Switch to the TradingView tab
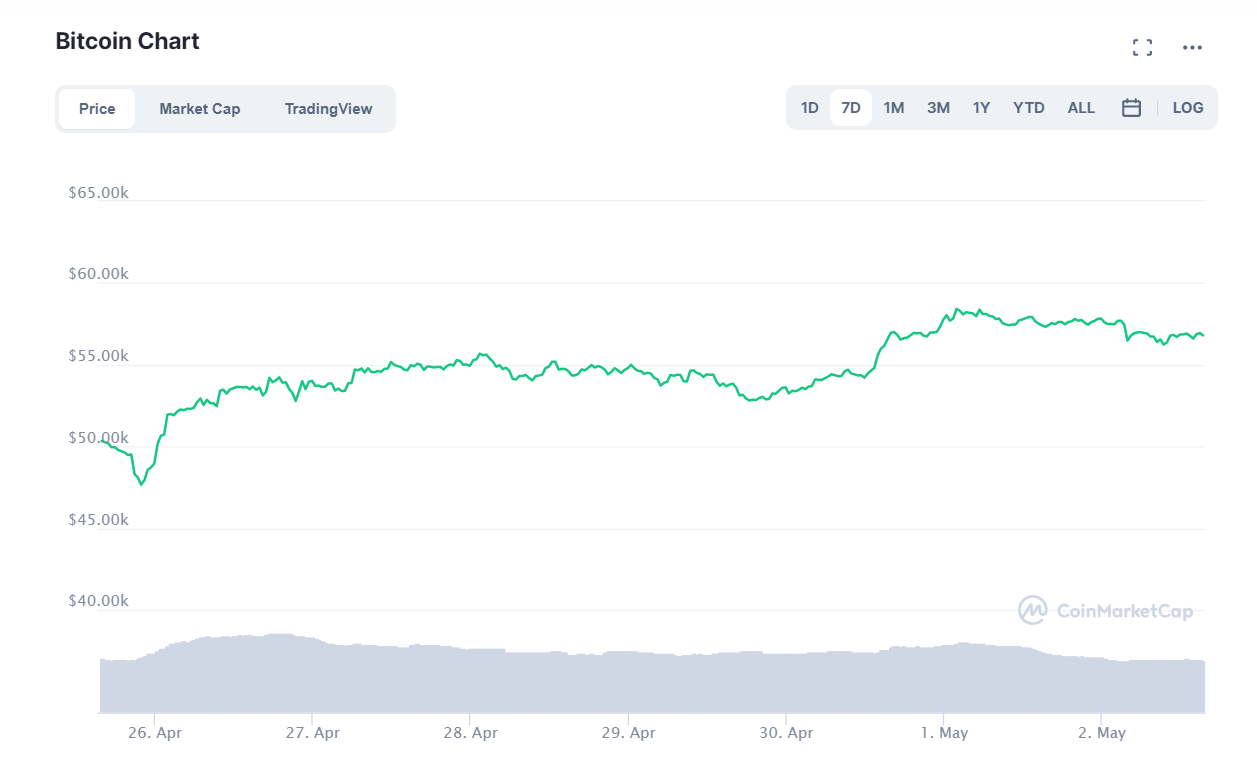This screenshot has width=1257, height=764. point(329,108)
